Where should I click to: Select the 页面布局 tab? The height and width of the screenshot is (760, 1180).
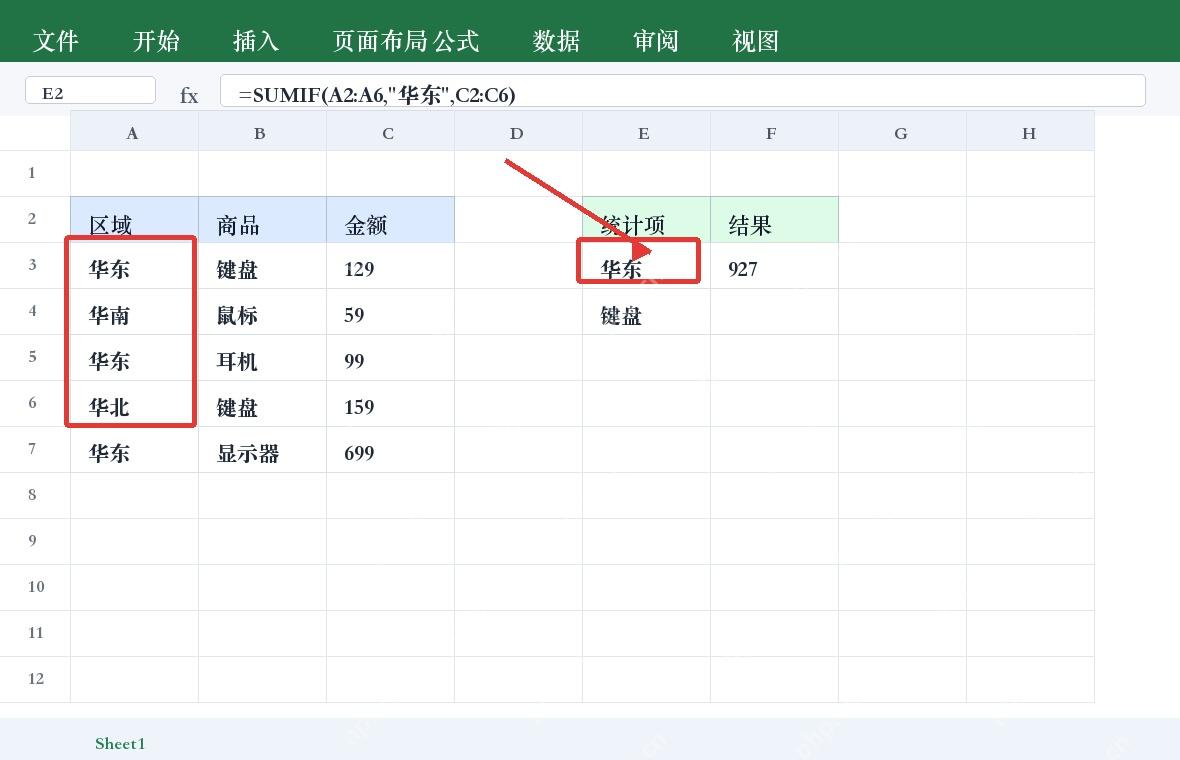[x=381, y=41]
